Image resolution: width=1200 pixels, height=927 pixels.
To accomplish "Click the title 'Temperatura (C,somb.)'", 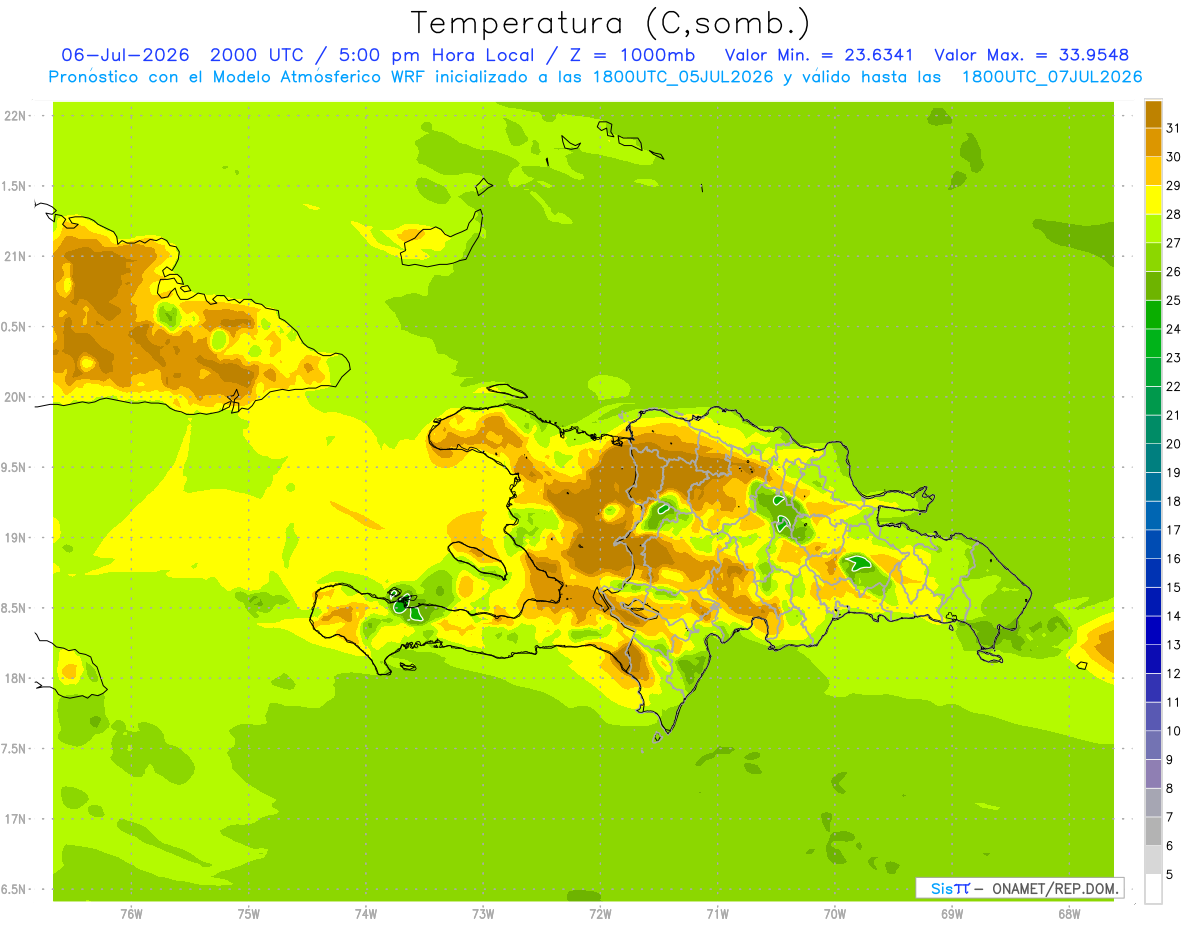I will pos(610,23).
